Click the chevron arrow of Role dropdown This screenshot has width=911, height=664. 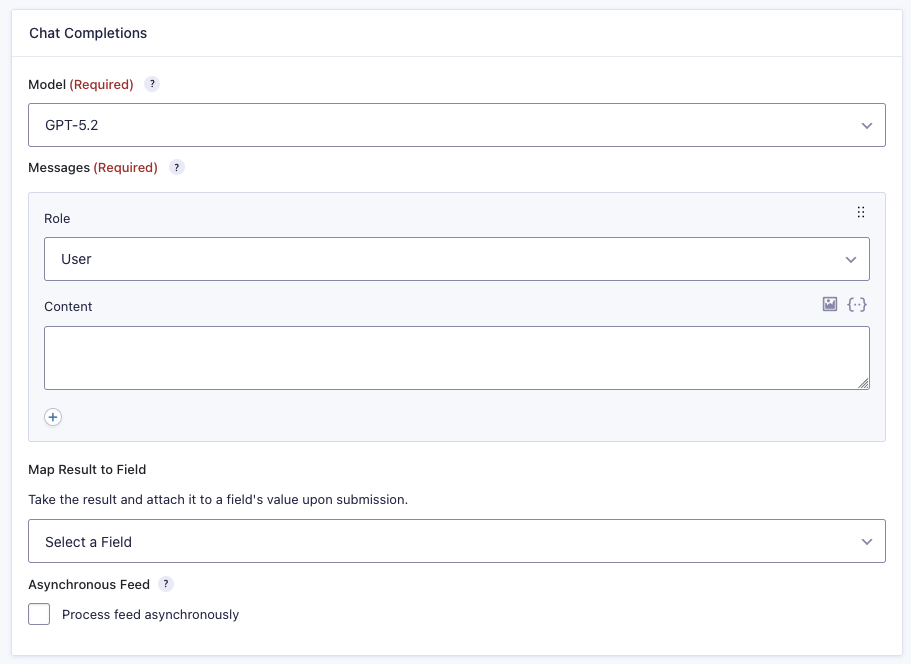[851, 259]
